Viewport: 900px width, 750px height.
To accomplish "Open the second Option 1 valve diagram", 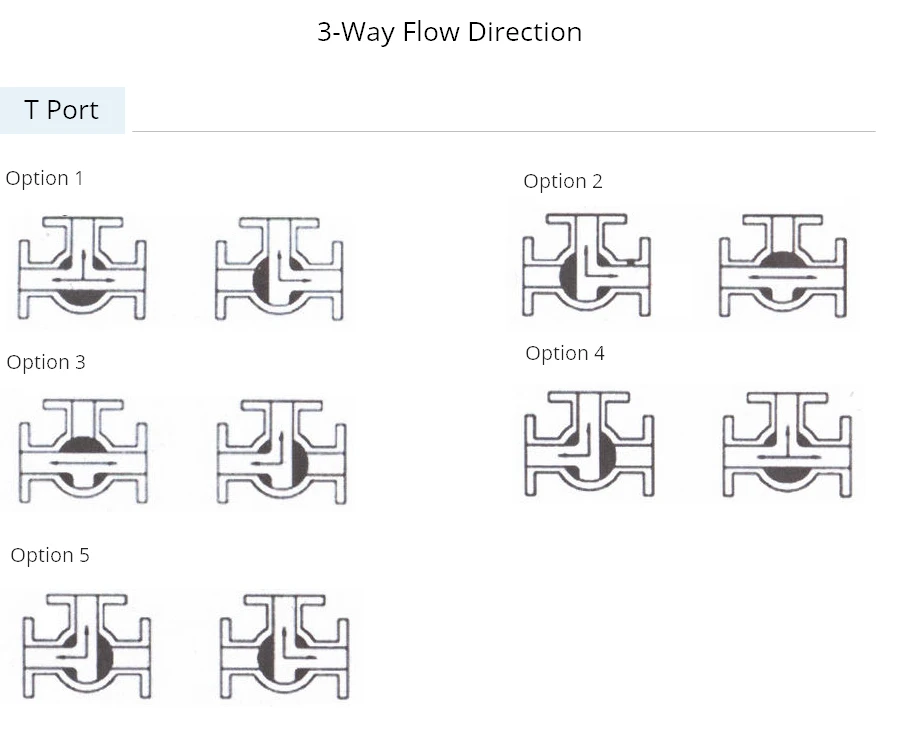I will (279, 268).
